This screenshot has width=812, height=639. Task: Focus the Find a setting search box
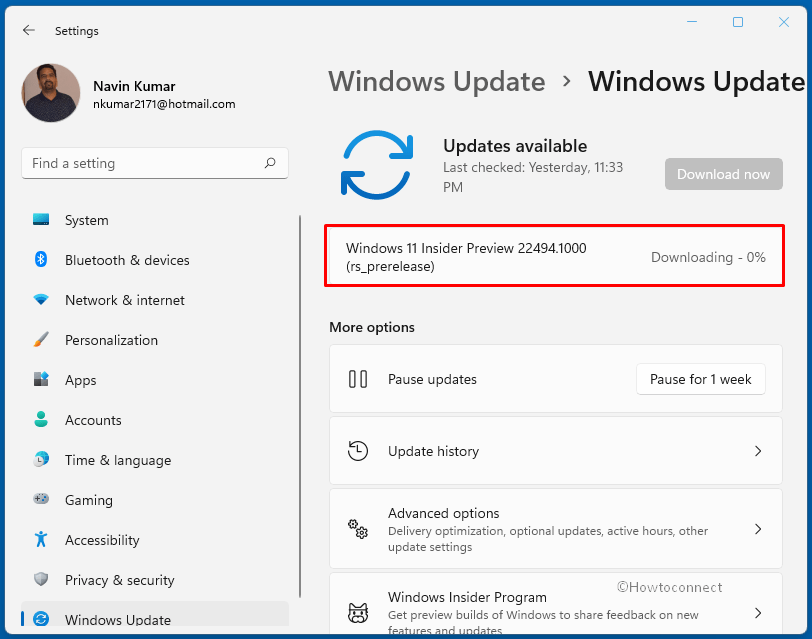155,163
